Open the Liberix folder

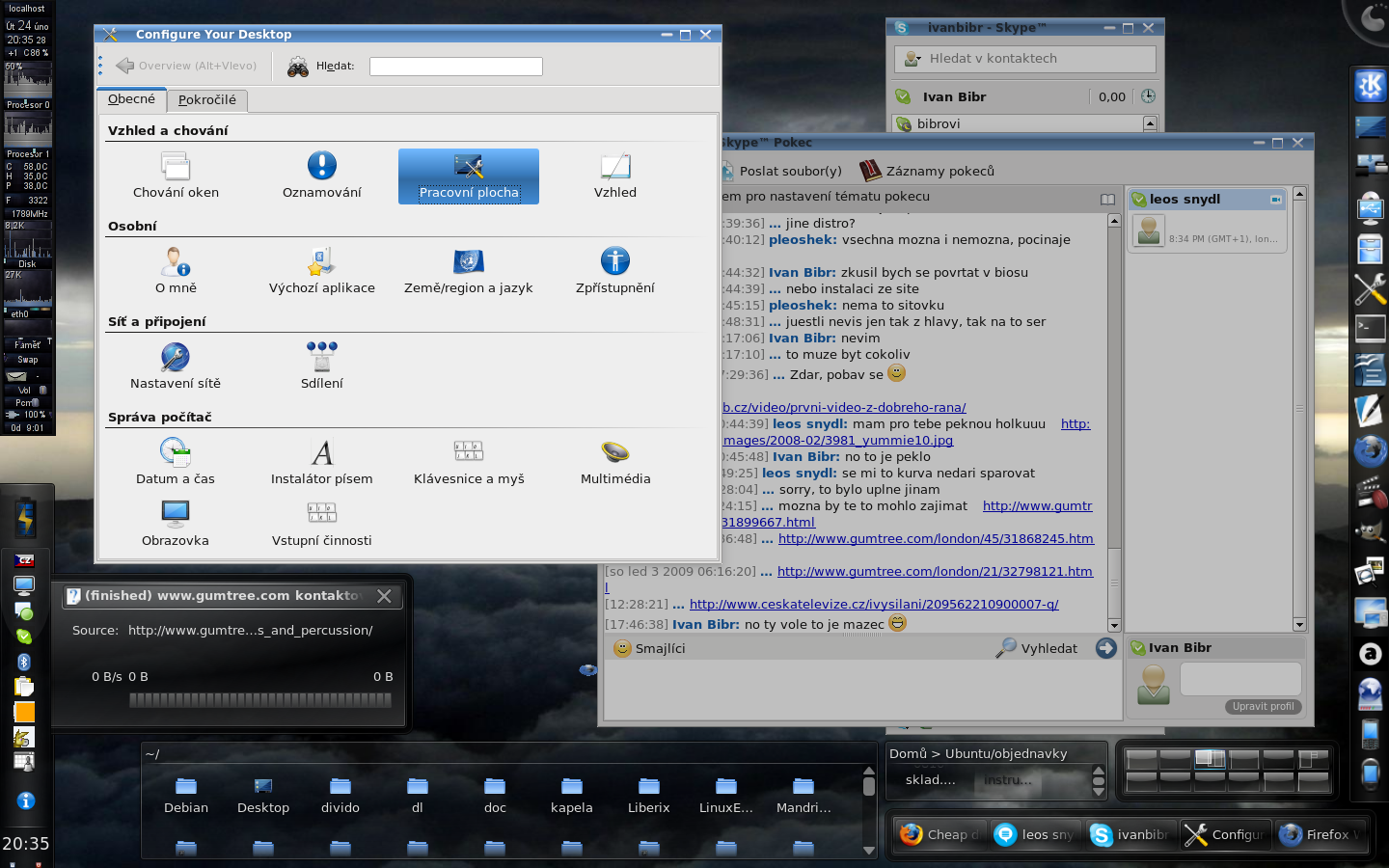point(649,796)
